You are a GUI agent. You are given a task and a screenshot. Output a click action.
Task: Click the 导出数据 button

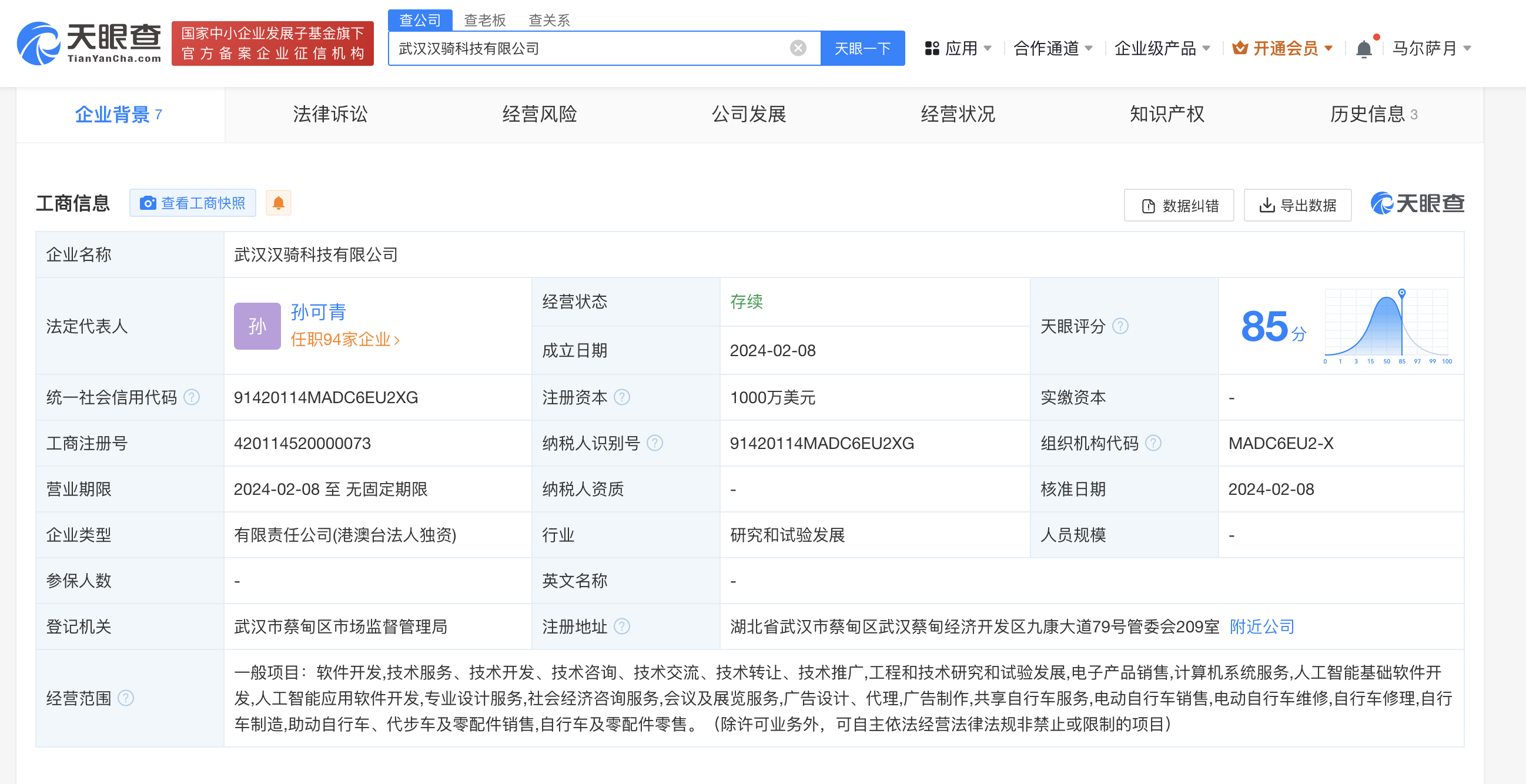coord(1297,206)
